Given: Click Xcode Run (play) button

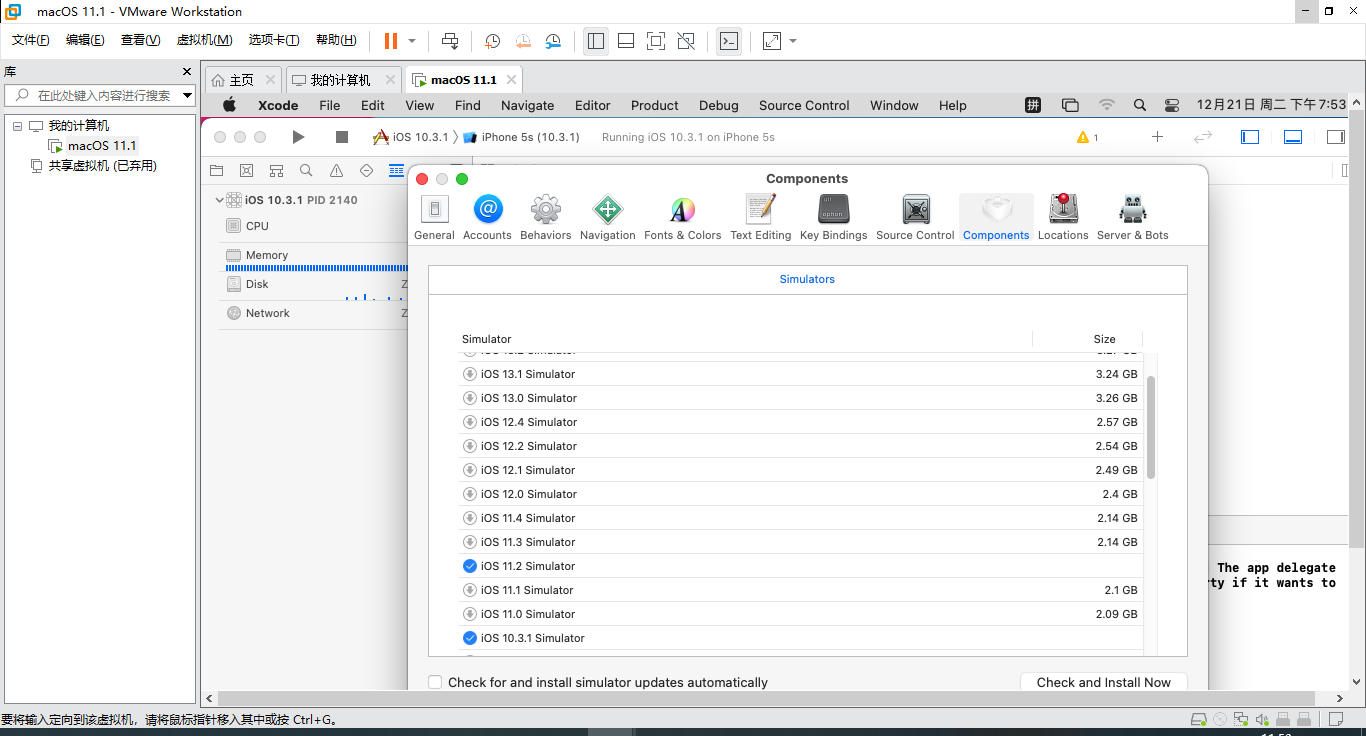Looking at the screenshot, I should pos(298,137).
